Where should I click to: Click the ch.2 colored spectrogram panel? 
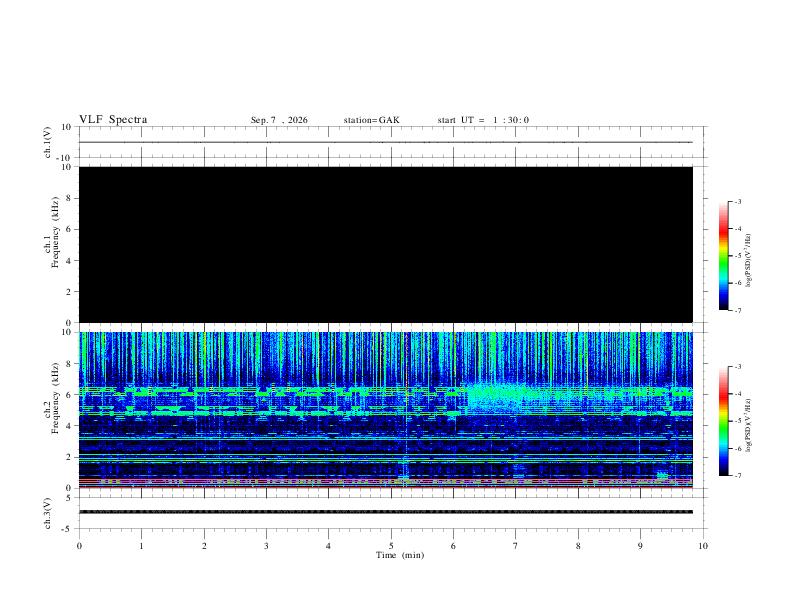[x=386, y=410]
